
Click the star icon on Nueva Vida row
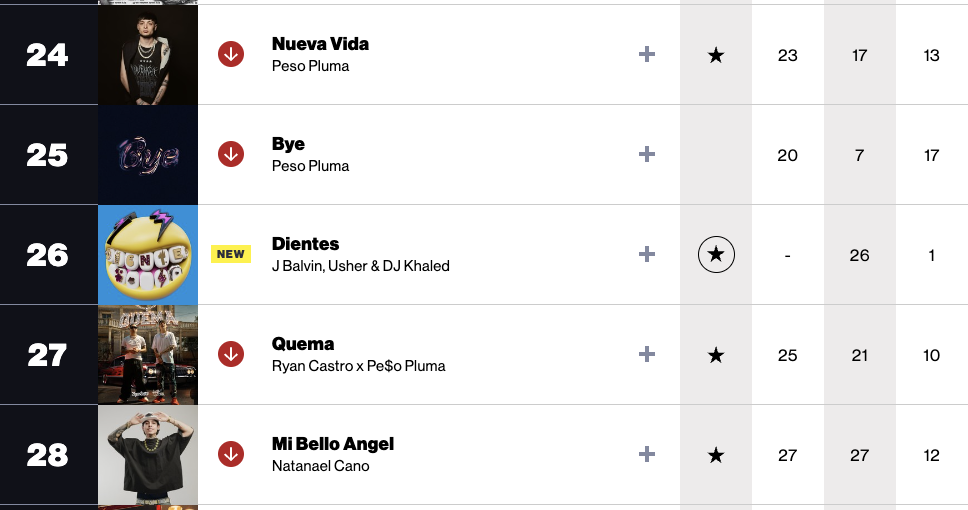pyautogui.click(x=716, y=56)
